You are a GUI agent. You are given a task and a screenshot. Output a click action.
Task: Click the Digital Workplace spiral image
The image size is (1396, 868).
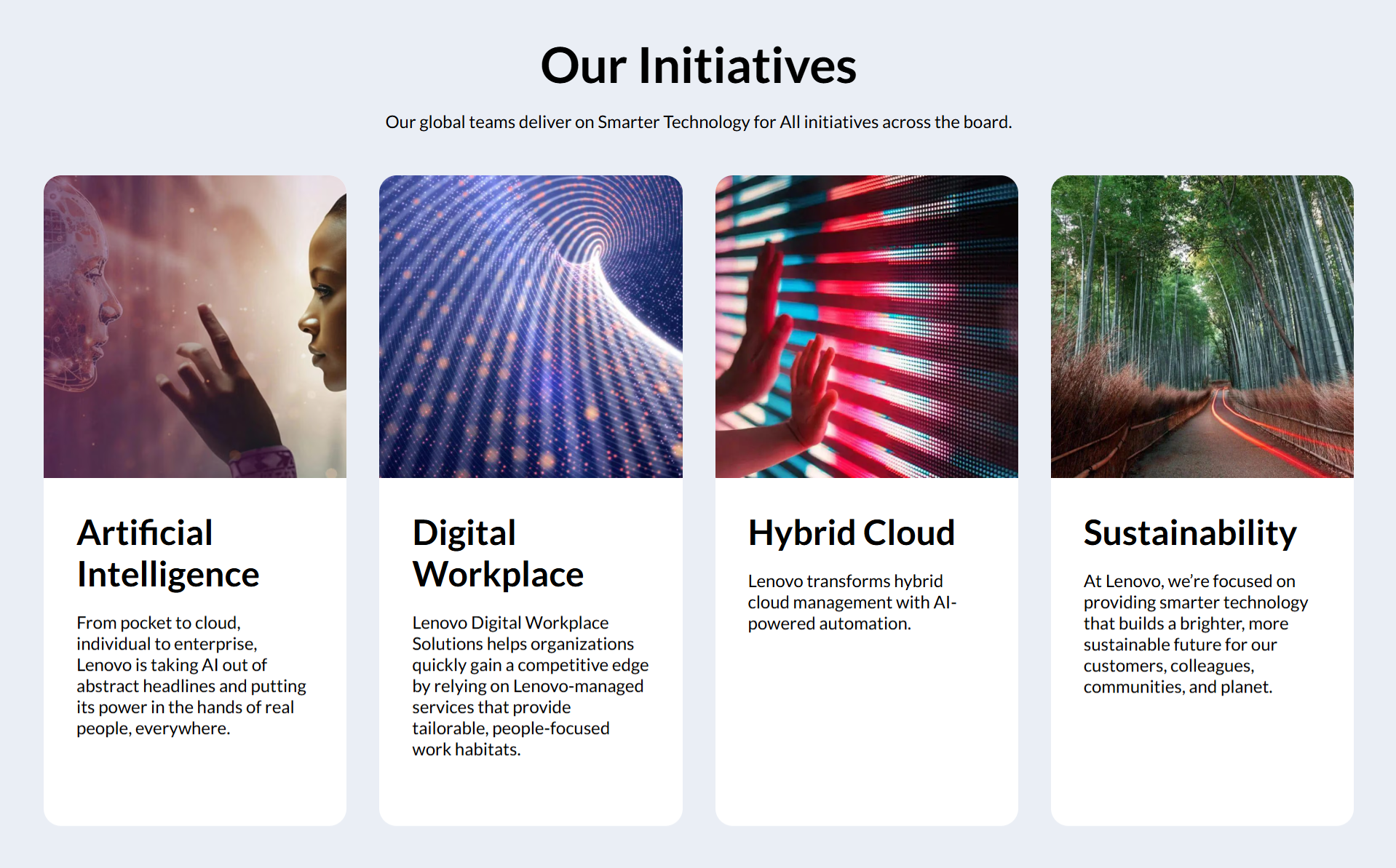point(531,326)
